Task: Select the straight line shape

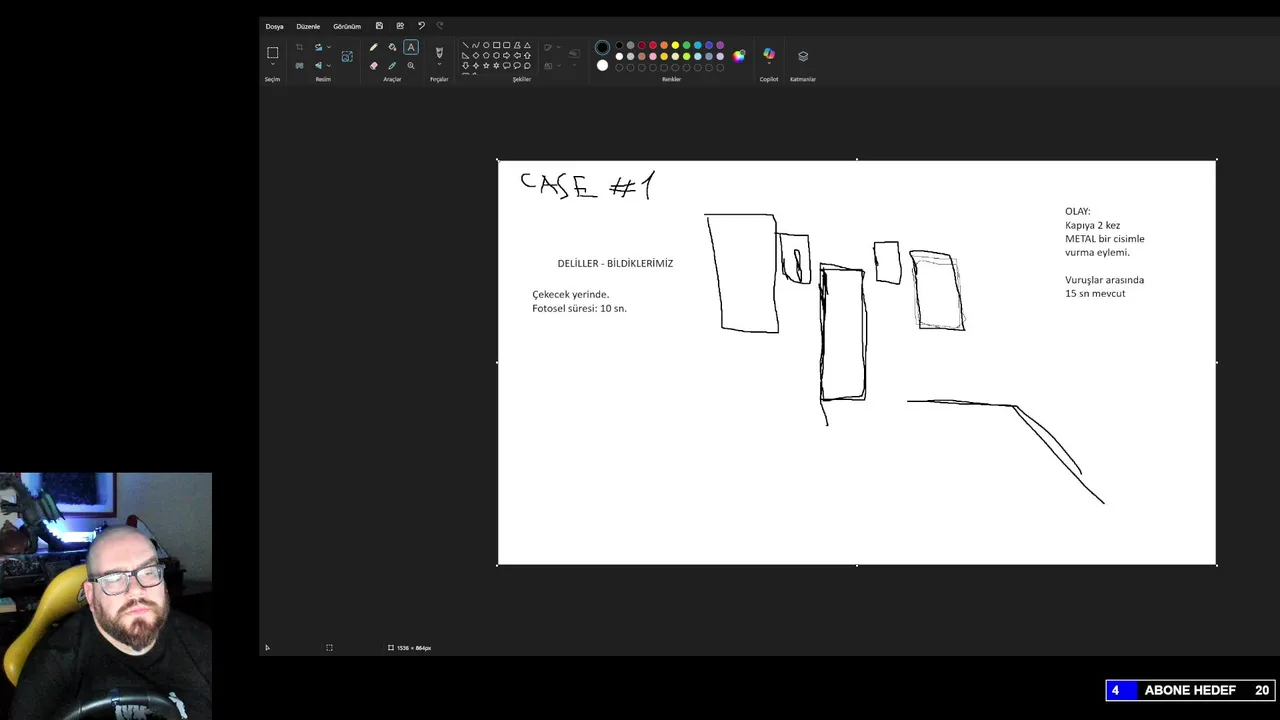Action: click(x=465, y=45)
